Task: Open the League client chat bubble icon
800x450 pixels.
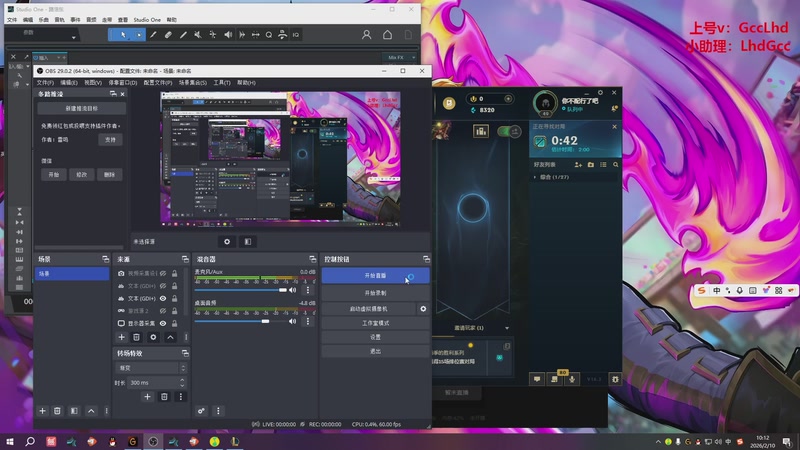Action: click(x=537, y=379)
